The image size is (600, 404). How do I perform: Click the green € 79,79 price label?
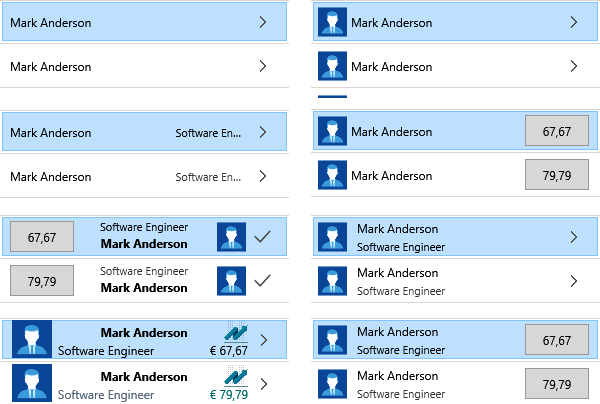(228, 394)
